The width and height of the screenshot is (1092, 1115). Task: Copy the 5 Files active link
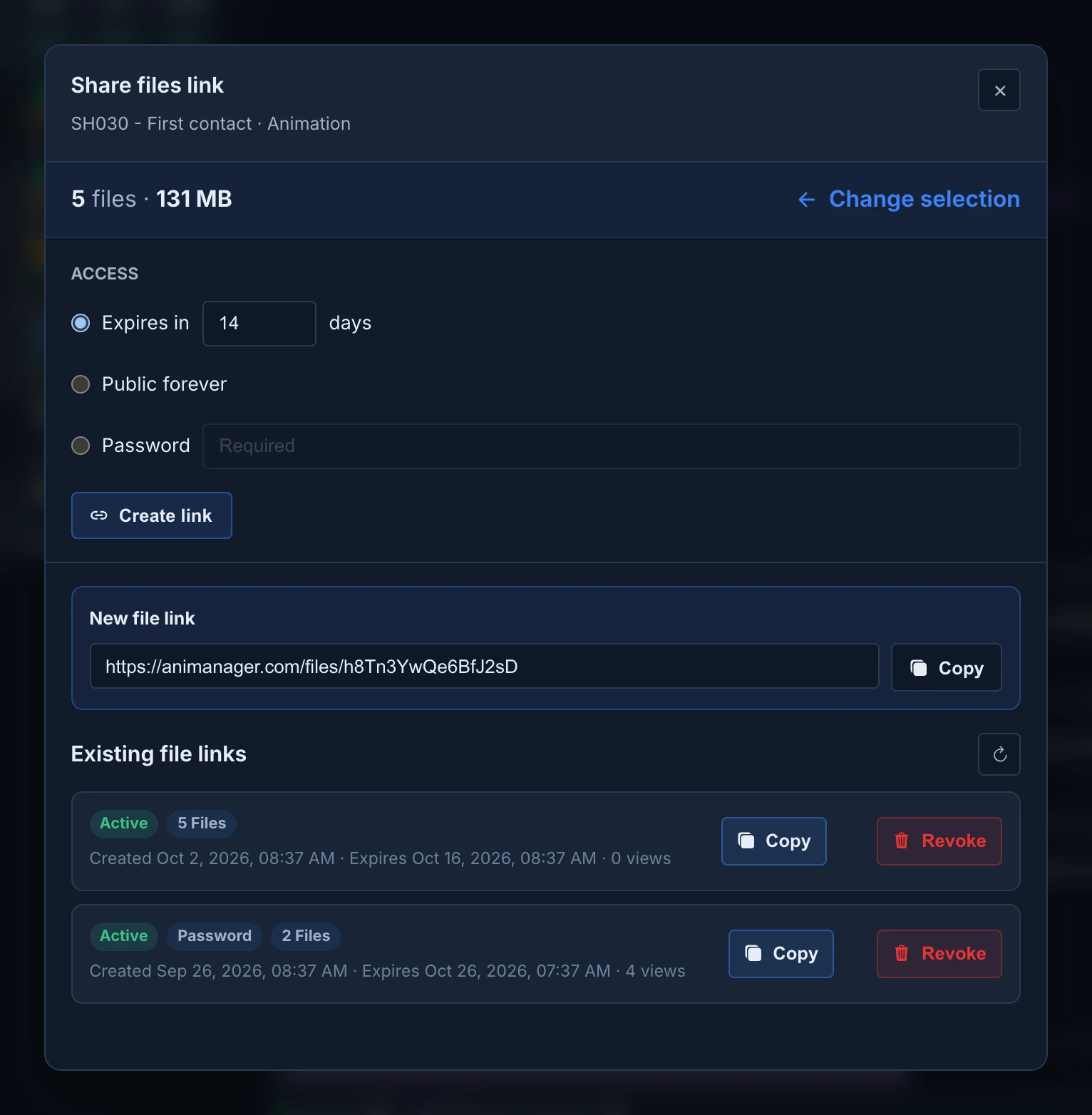coord(773,841)
